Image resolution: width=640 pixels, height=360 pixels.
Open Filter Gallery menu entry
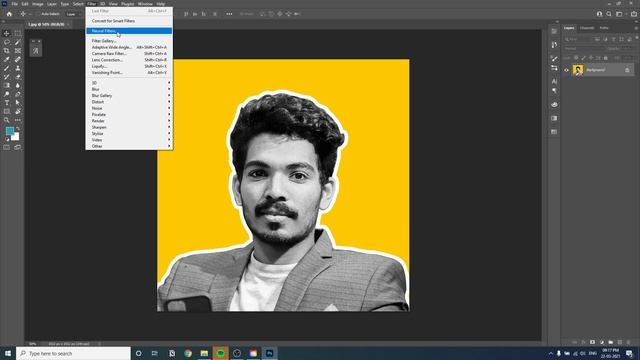[x=129, y=41]
